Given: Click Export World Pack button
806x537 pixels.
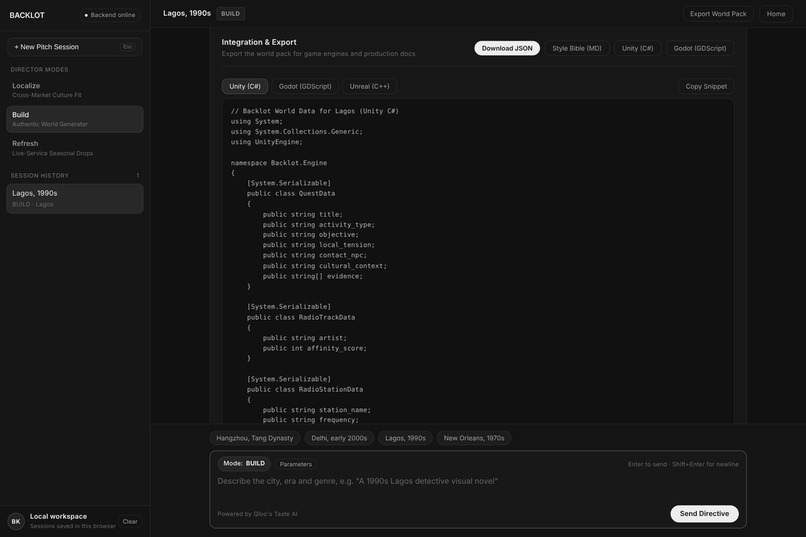Looking at the screenshot, I should pyautogui.click(x=718, y=14).
